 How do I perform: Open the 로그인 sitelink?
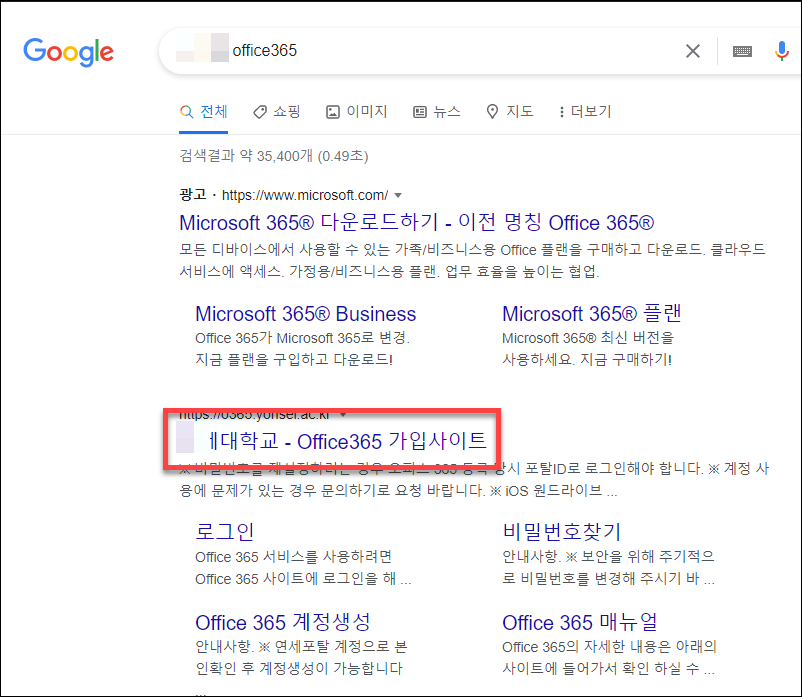coord(225,532)
